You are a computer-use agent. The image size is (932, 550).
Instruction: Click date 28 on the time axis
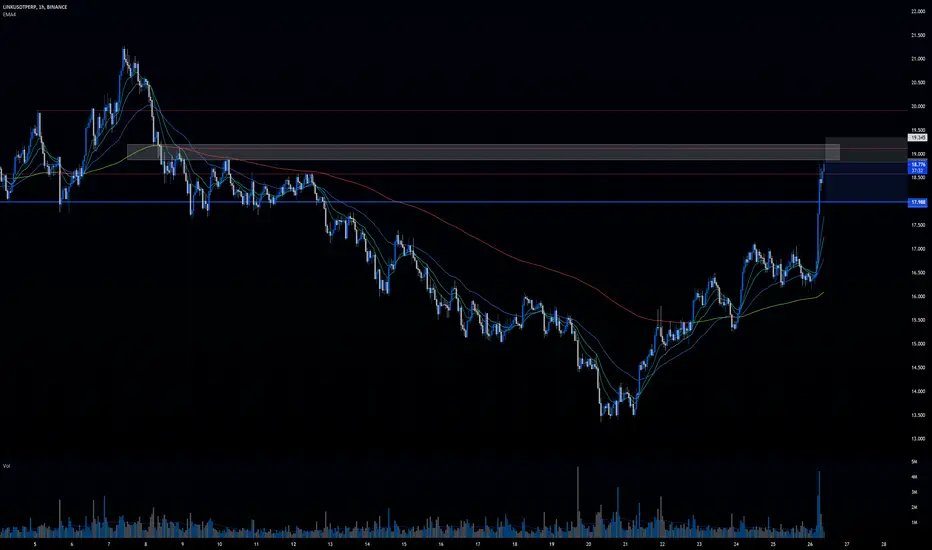click(x=884, y=544)
